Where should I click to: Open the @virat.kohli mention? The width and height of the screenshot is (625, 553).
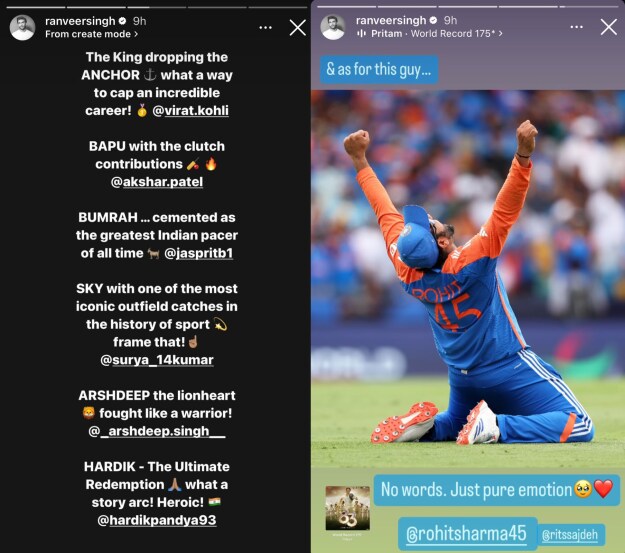(x=191, y=110)
